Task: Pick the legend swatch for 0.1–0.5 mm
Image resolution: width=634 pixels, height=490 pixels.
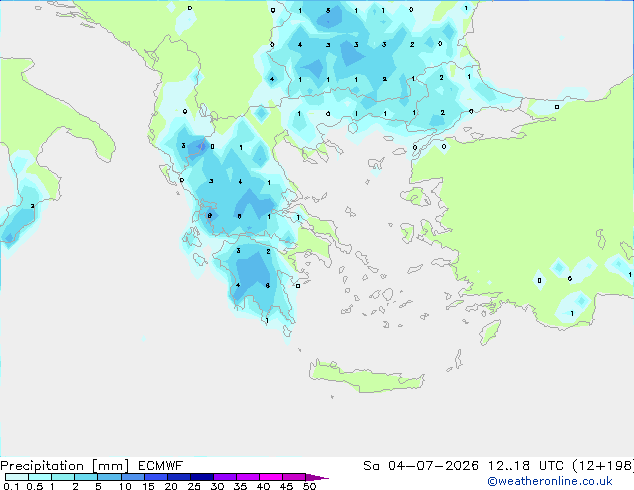Action: [x=17, y=477]
